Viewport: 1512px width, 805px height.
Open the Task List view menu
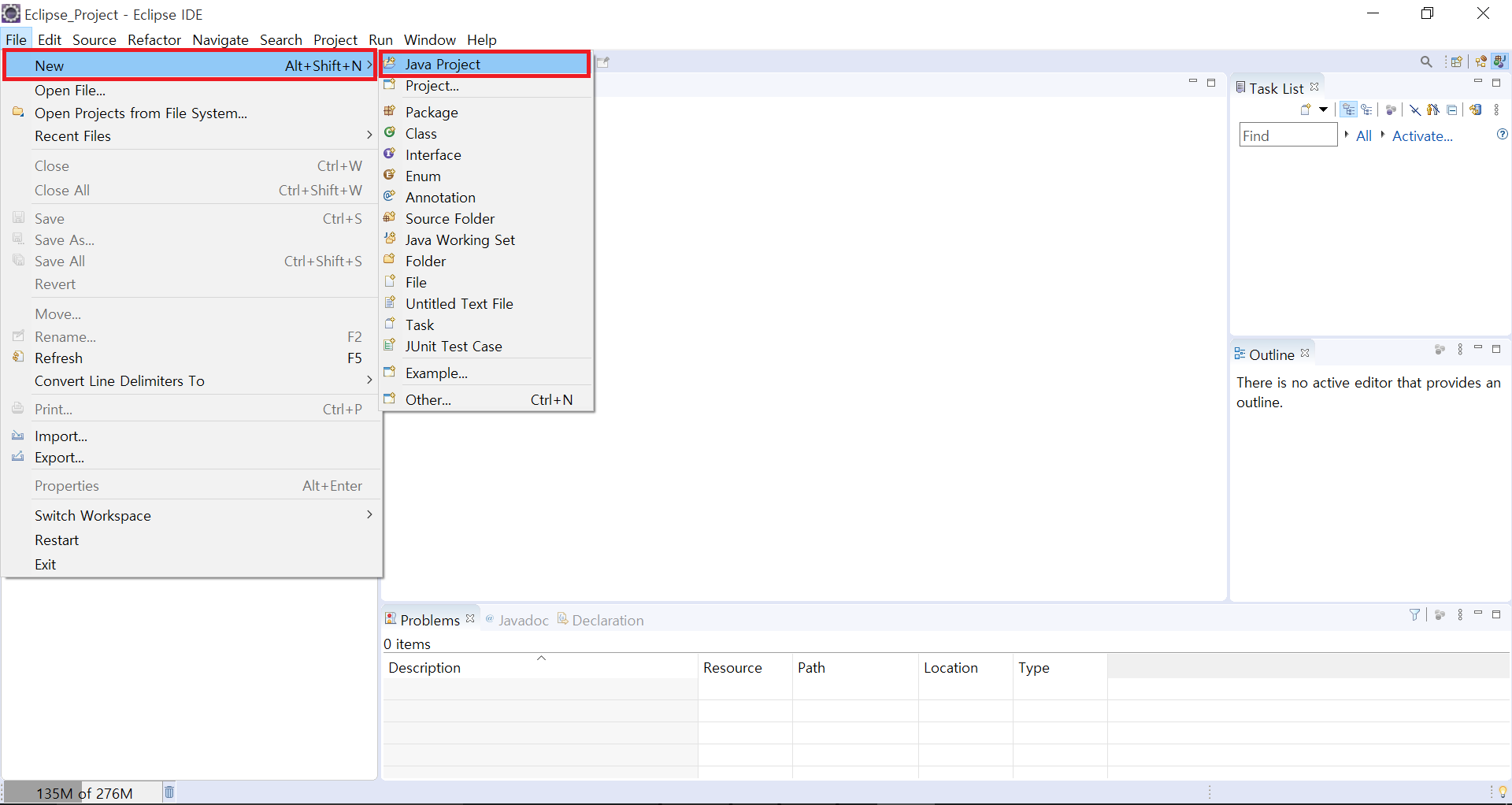coord(1496,110)
